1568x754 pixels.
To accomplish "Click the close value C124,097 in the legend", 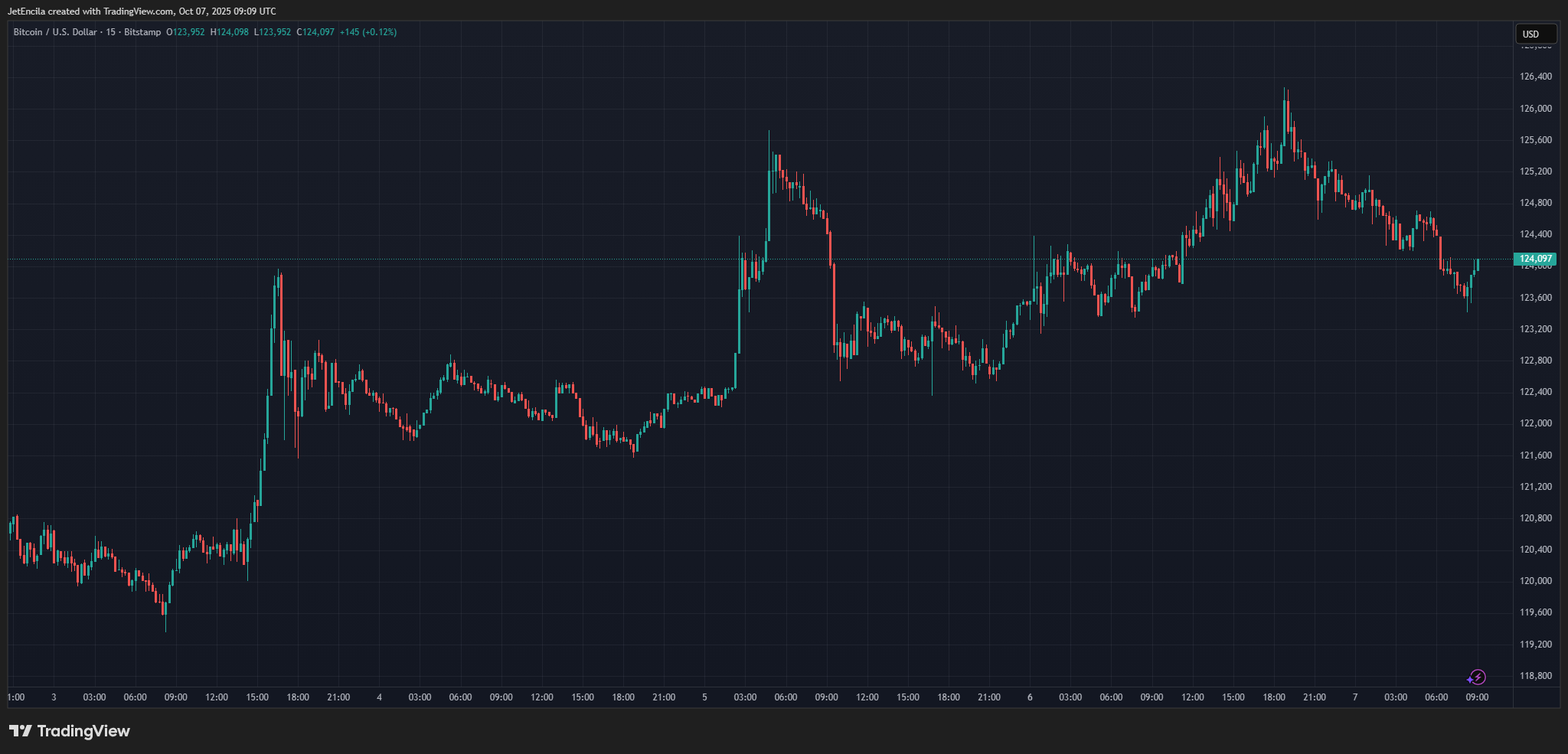I will point(315,32).
